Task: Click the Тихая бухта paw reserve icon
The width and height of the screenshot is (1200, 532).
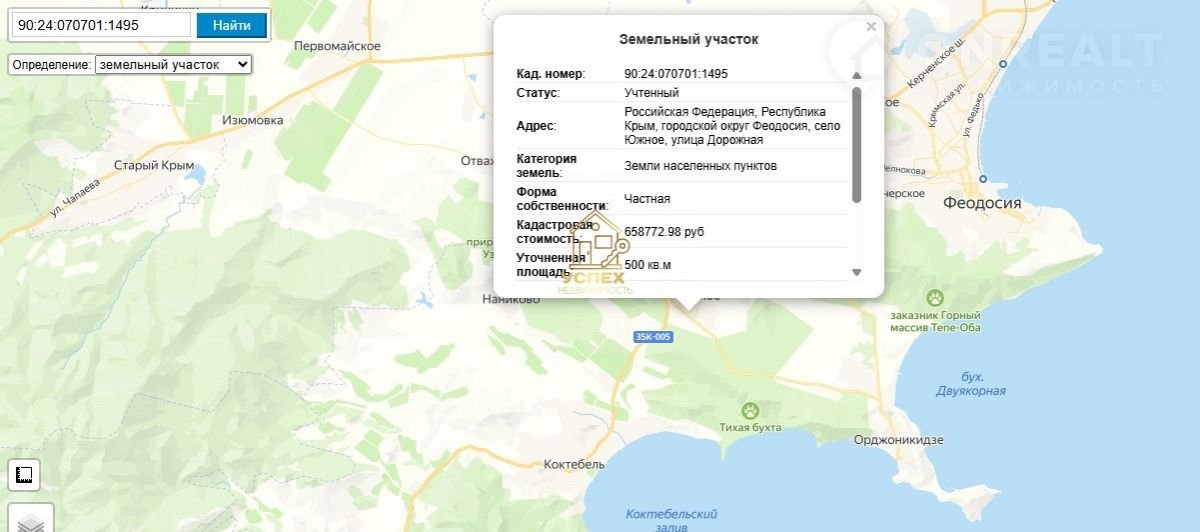Action: click(x=749, y=409)
